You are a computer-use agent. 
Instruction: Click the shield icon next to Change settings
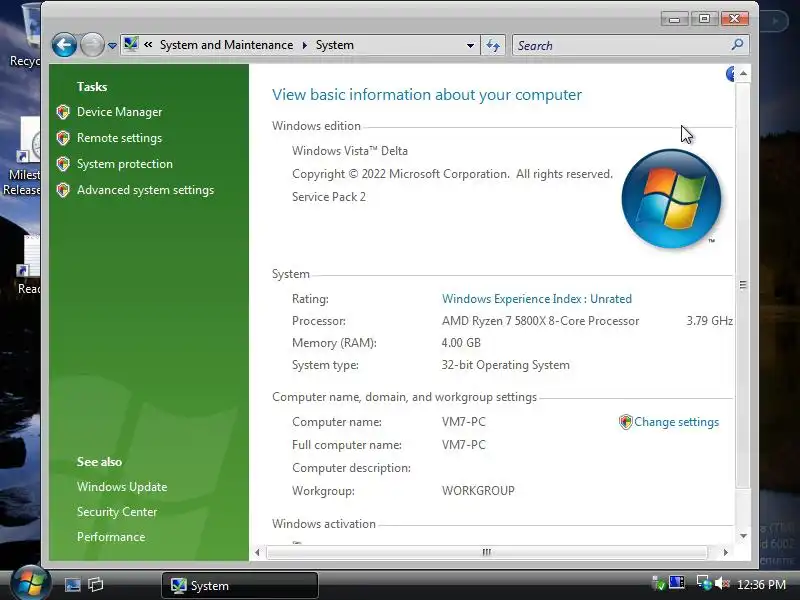pos(626,422)
